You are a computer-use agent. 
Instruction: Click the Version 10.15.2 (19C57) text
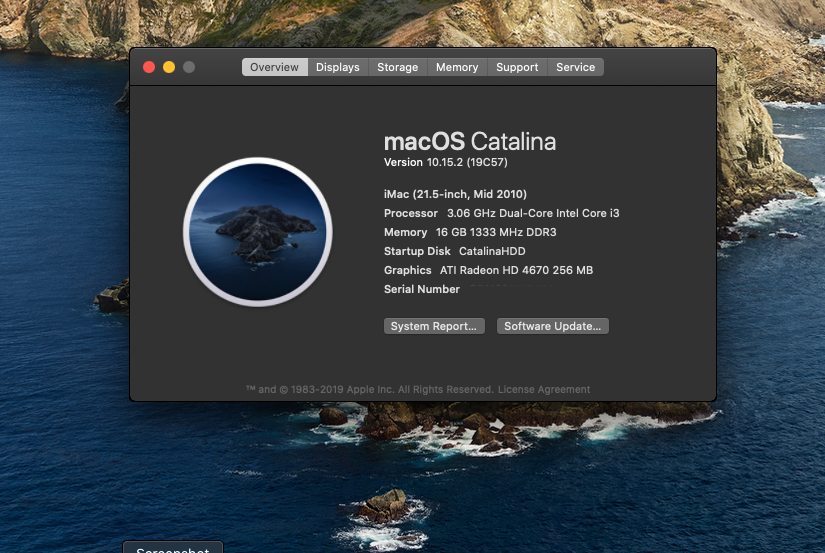tap(446, 162)
